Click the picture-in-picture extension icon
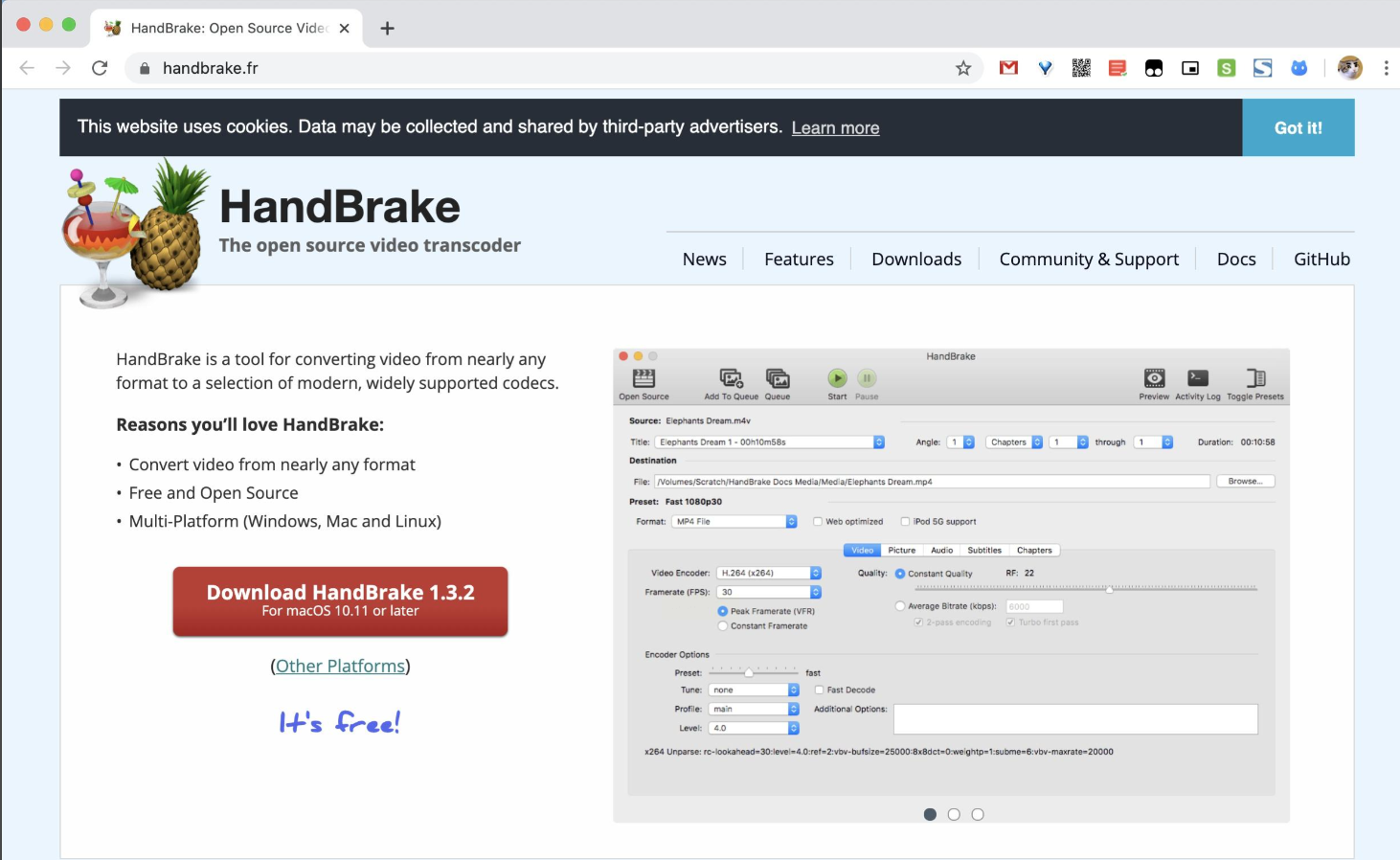Viewport: 1400px width, 860px height. (x=1190, y=68)
